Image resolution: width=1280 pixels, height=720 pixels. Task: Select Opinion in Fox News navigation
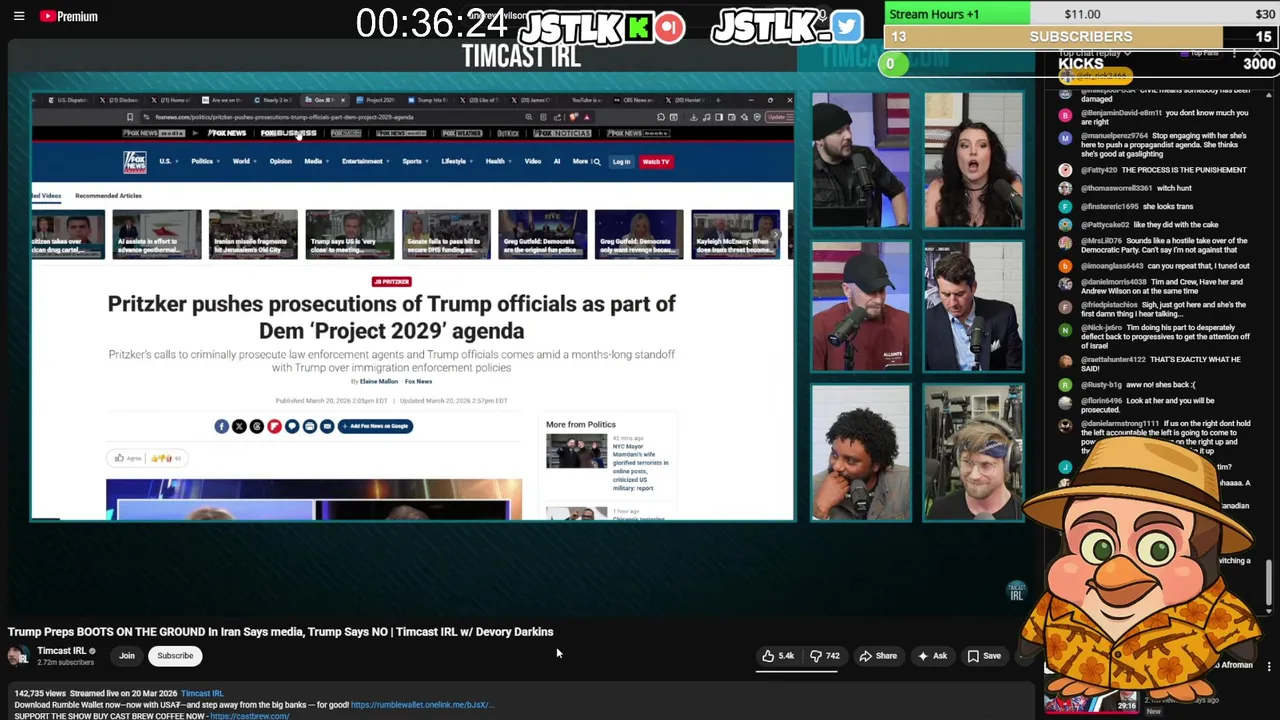[280, 161]
